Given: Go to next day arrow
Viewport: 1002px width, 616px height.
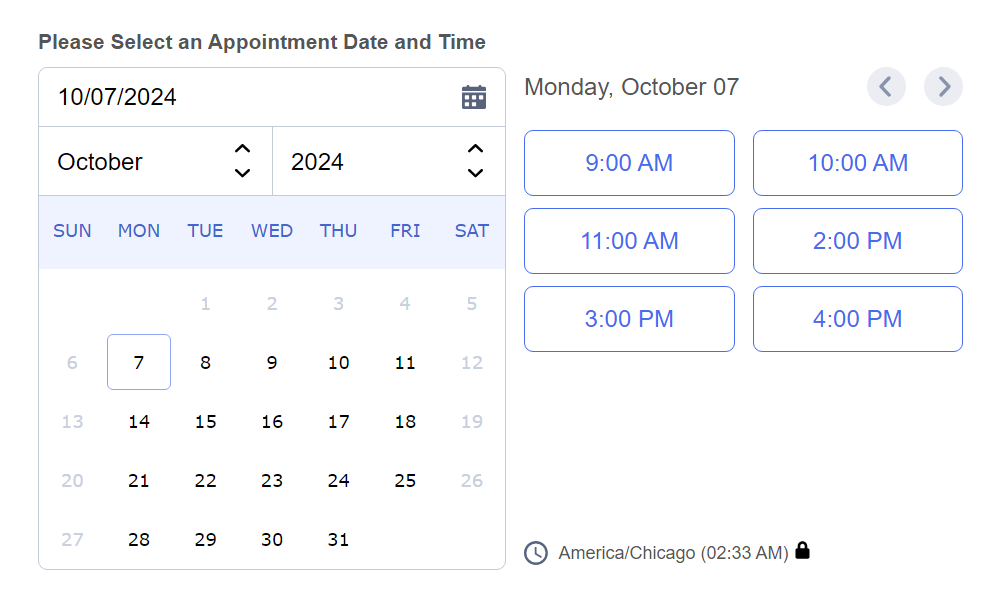Looking at the screenshot, I should click(x=943, y=87).
